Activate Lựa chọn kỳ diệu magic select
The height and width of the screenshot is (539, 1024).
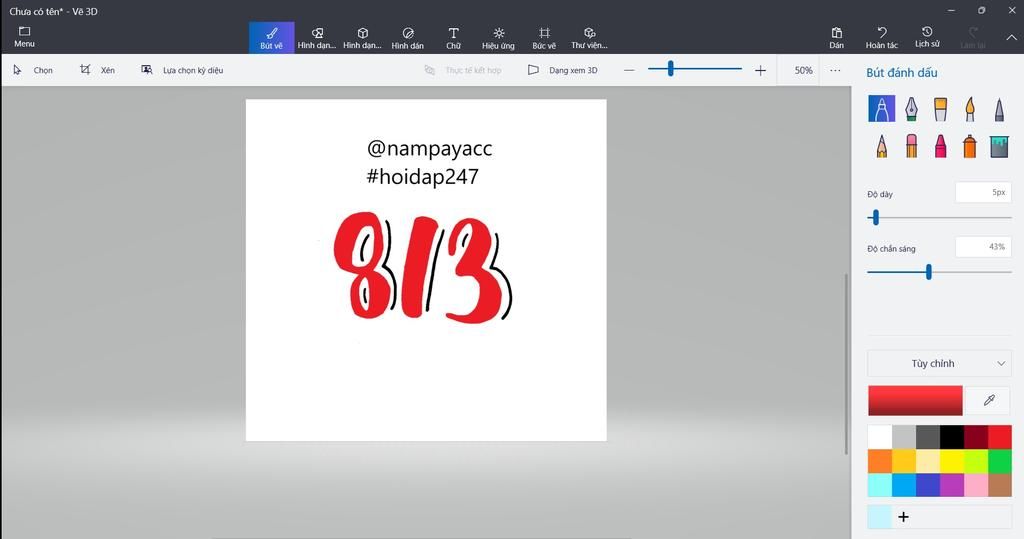[x=182, y=70]
